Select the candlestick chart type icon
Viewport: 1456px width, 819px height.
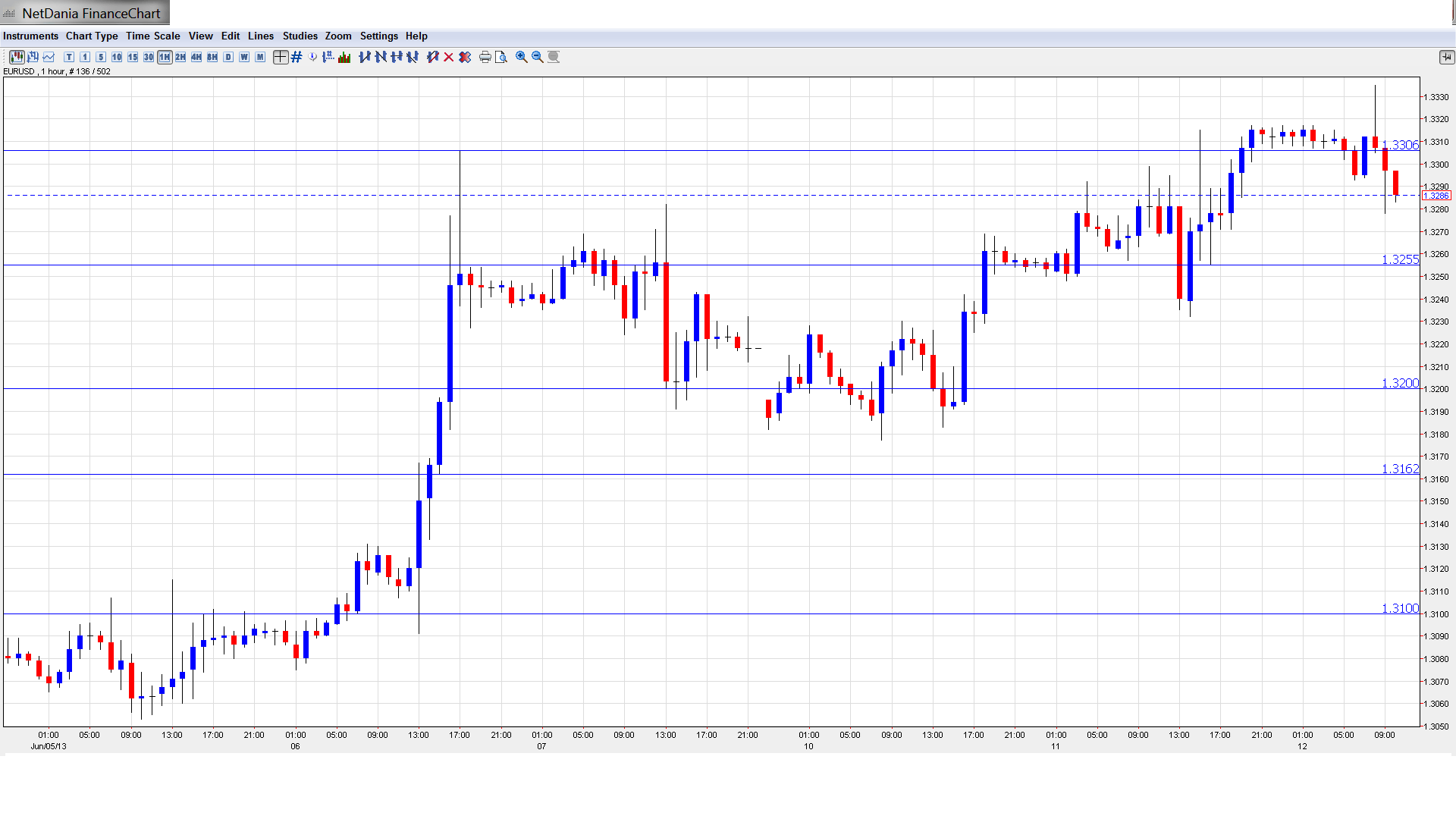[x=17, y=57]
